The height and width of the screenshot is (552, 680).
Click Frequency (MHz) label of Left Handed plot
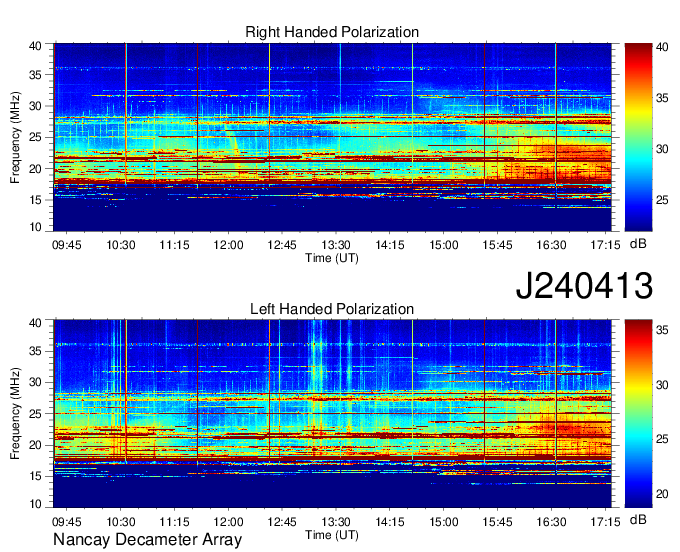15,414
